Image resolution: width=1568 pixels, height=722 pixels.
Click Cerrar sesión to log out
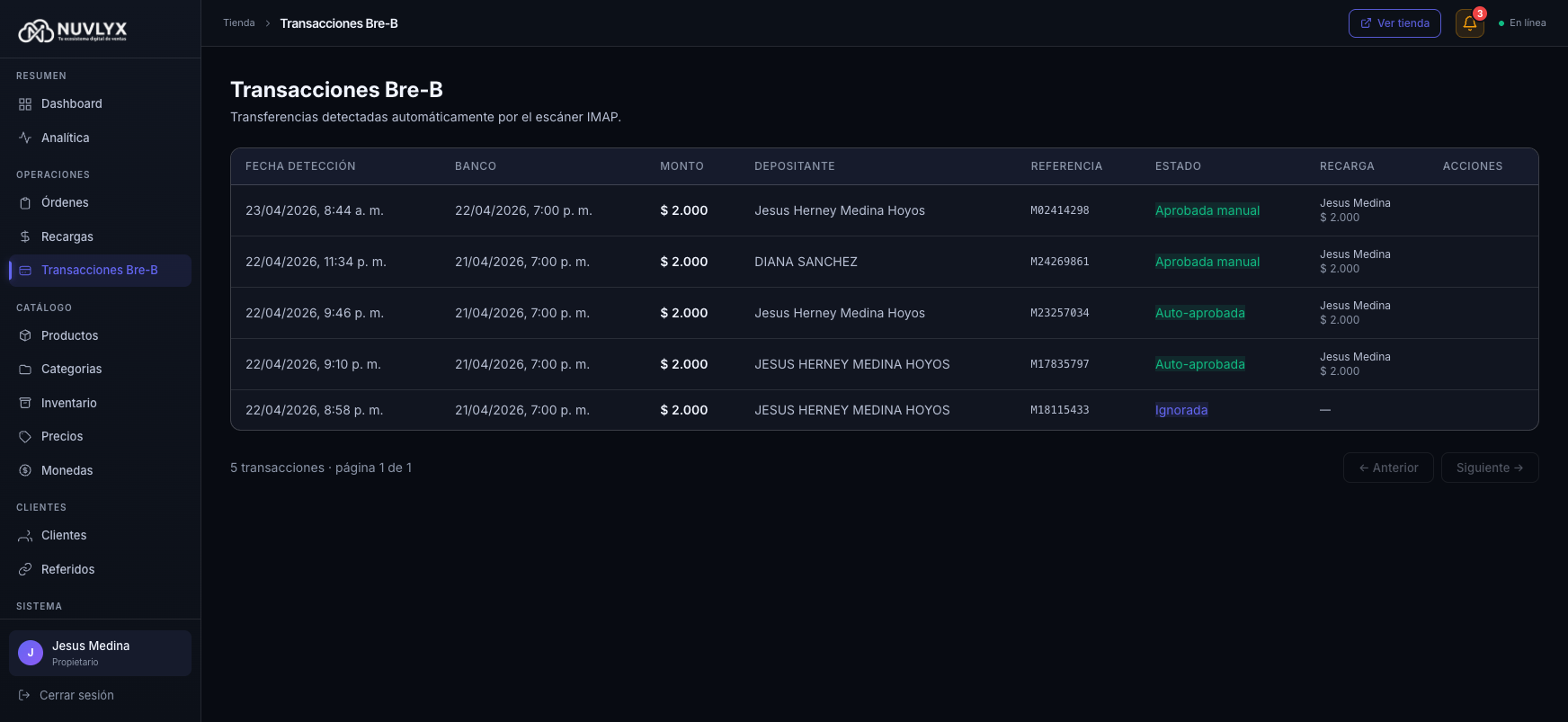(x=76, y=695)
